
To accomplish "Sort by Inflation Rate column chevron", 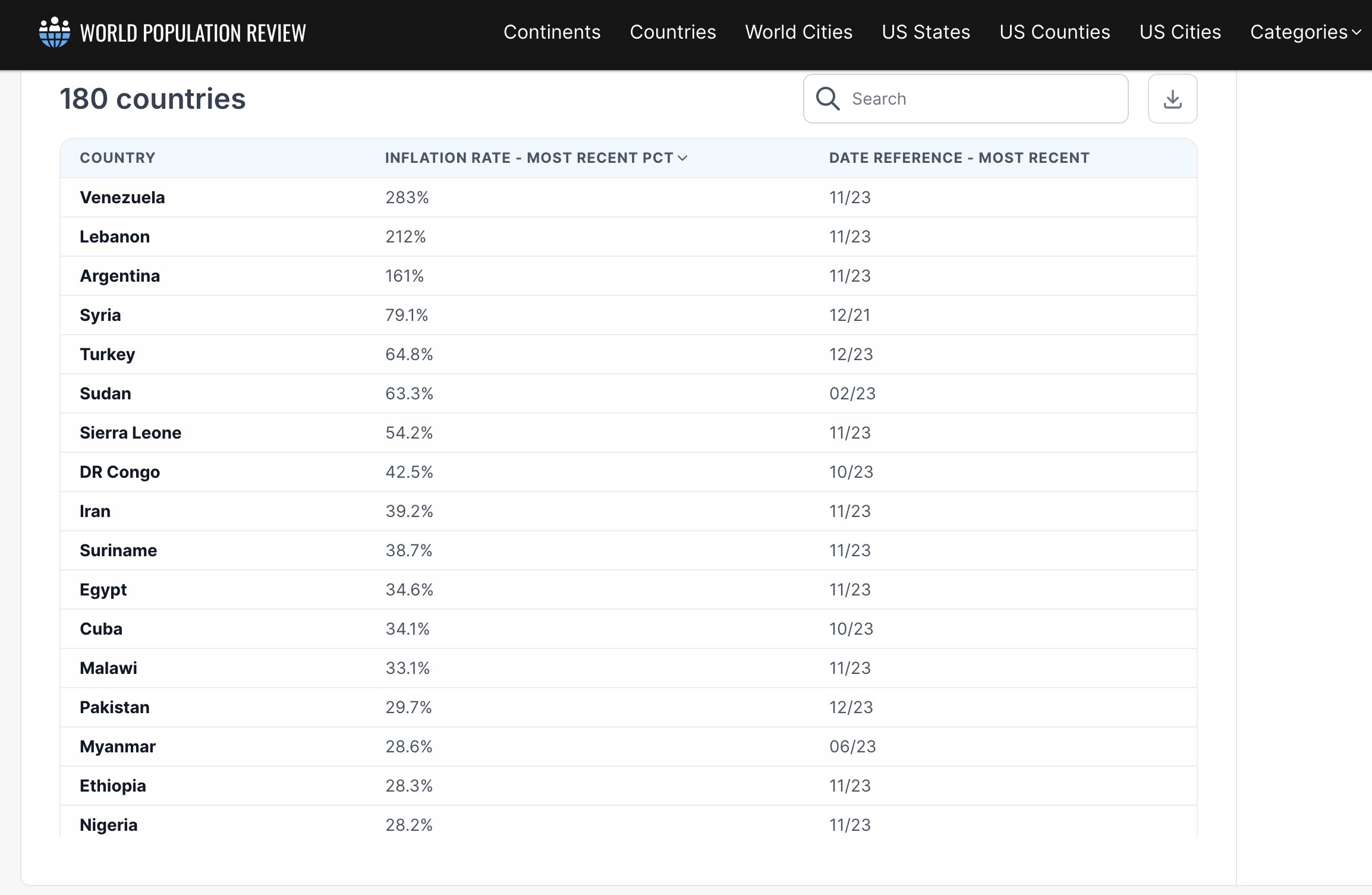I will pyautogui.click(x=682, y=158).
